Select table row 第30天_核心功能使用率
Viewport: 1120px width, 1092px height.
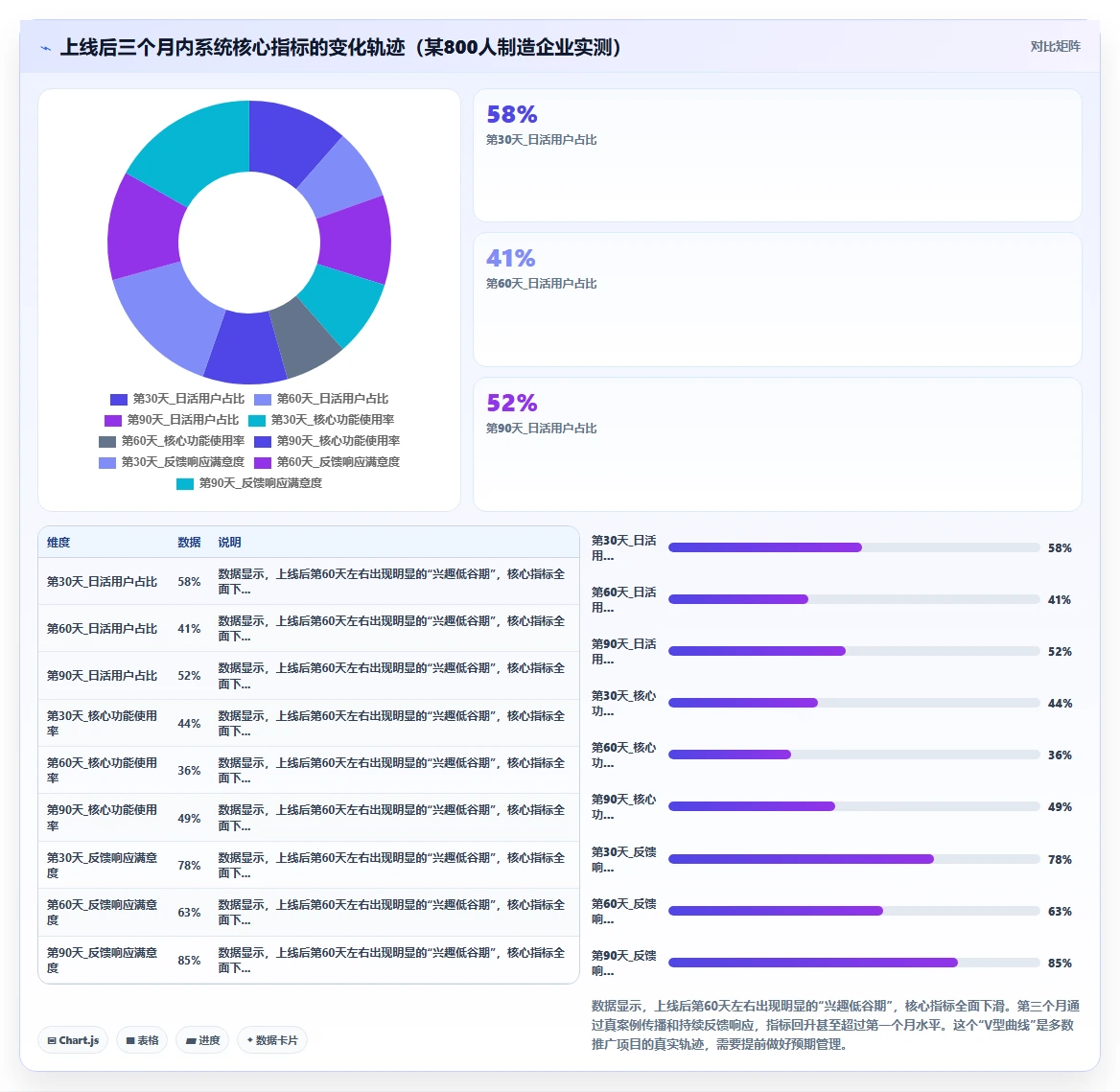coord(309,723)
